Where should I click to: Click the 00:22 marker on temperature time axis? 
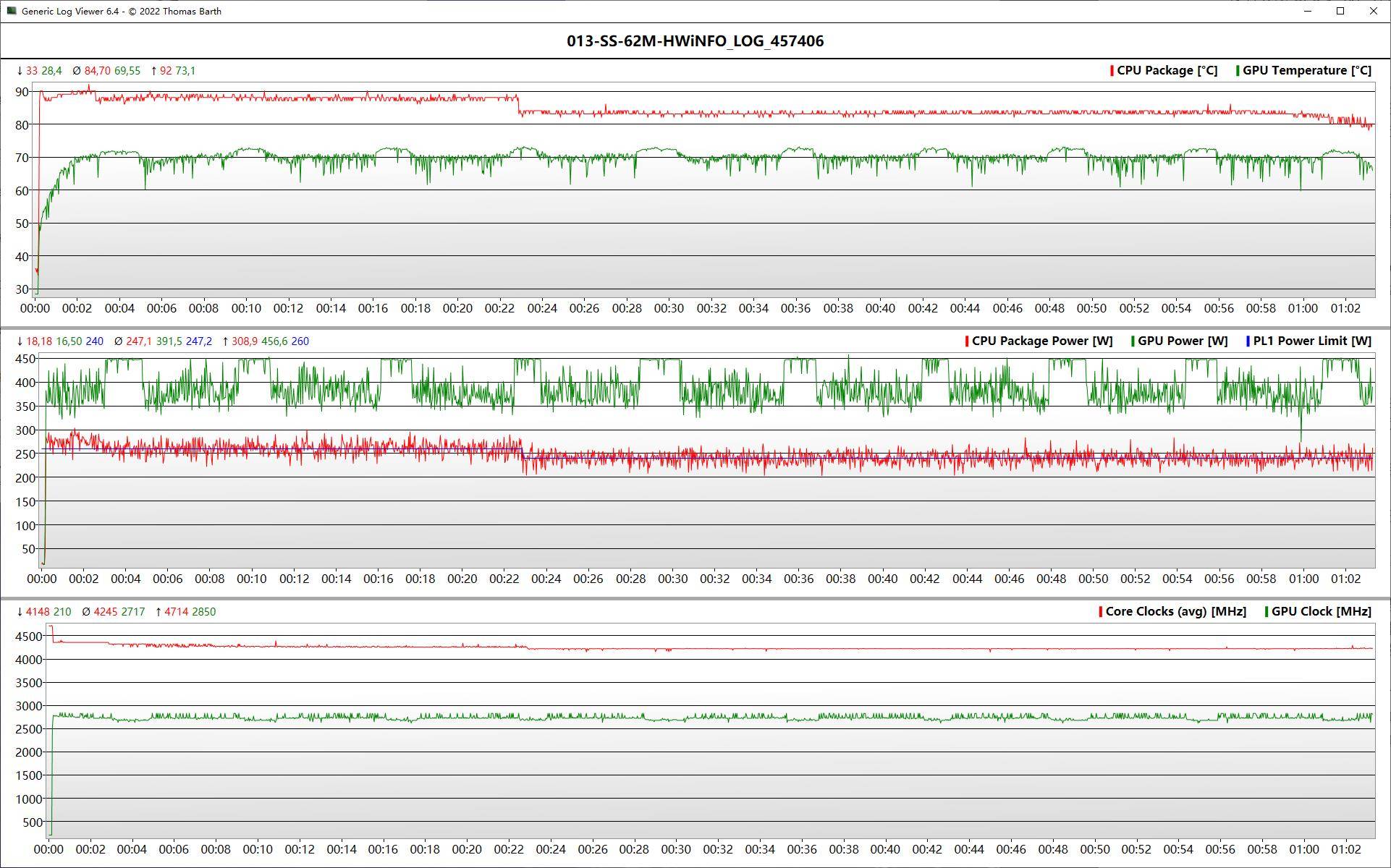[x=499, y=308]
